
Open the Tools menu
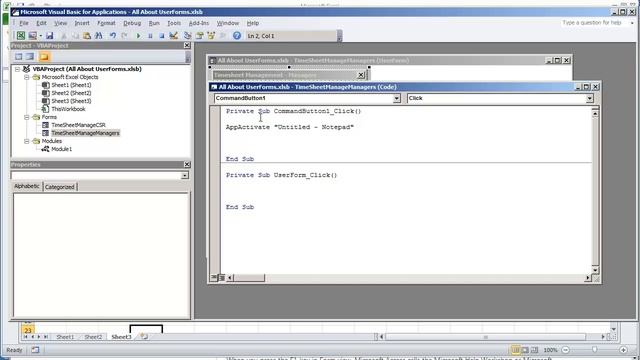tap(174, 23)
